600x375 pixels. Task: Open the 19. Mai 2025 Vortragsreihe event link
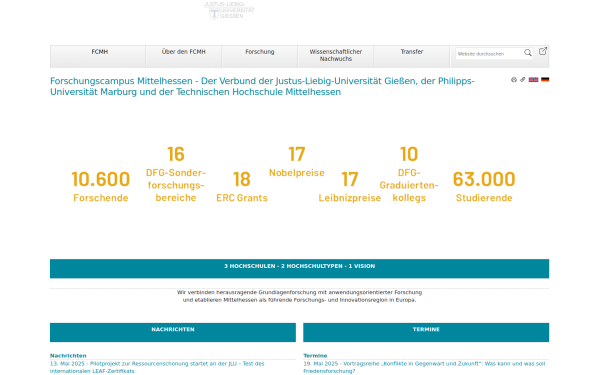(x=424, y=367)
